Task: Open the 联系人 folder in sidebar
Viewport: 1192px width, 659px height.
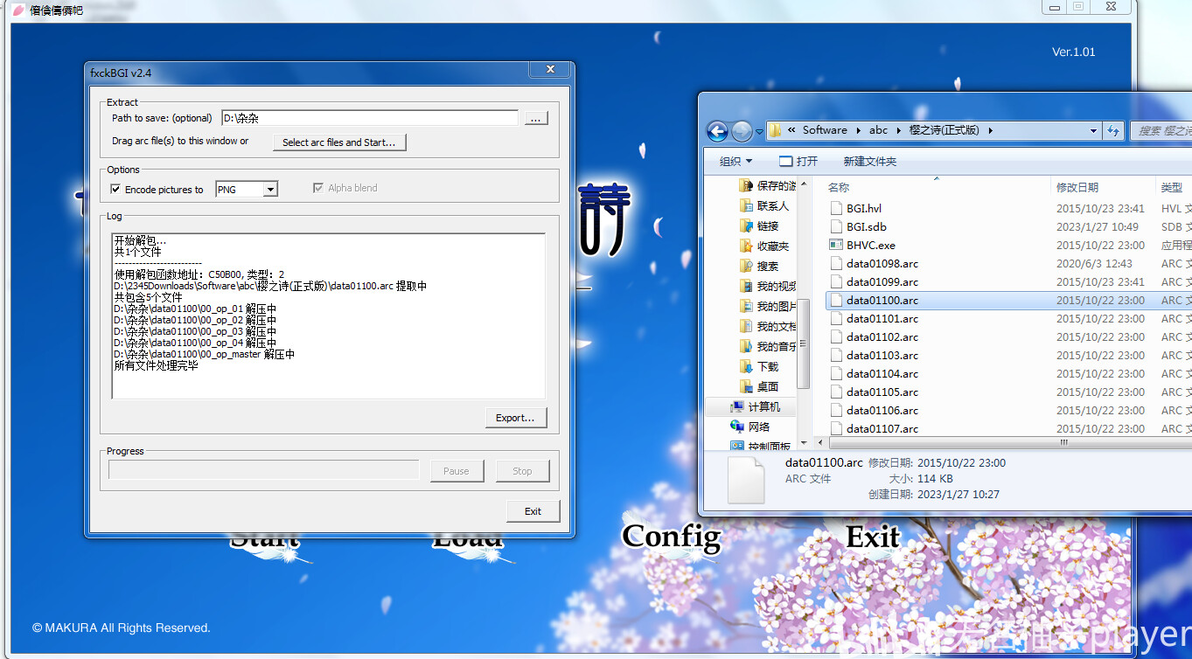Action: pyautogui.click(x=764, y=206)
